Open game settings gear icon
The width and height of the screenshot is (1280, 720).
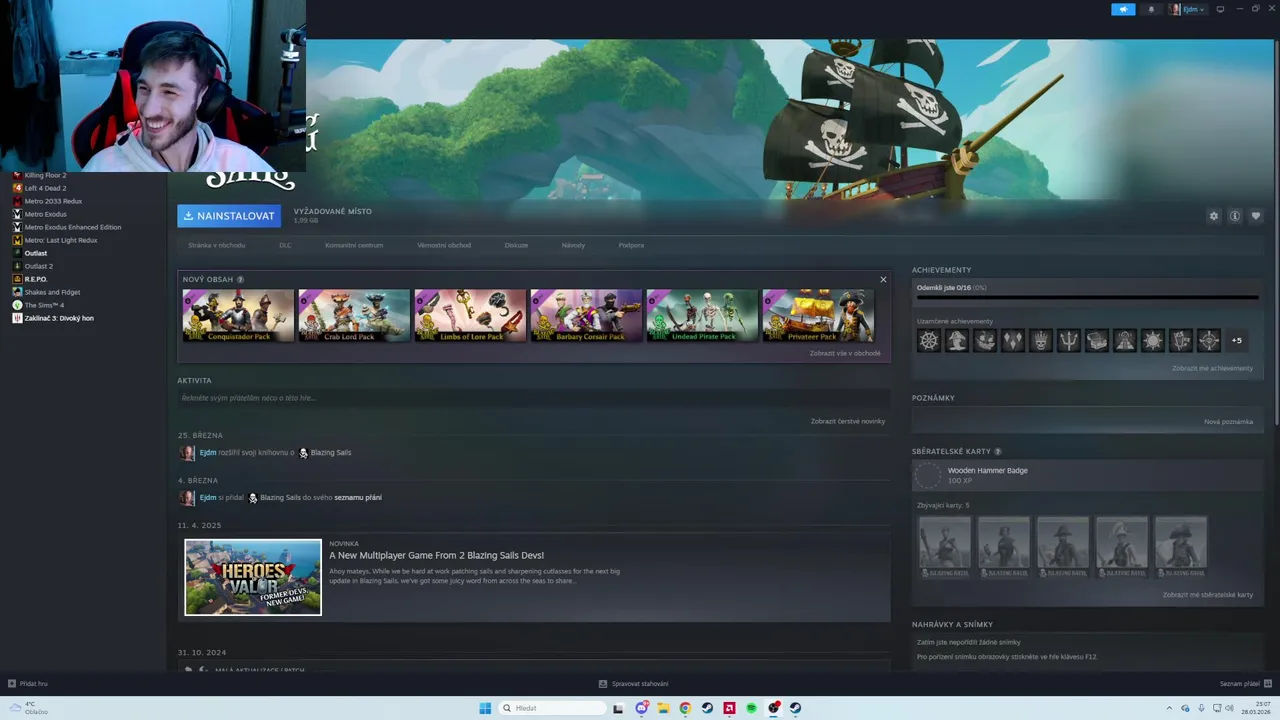click(x=1214, y=216)
